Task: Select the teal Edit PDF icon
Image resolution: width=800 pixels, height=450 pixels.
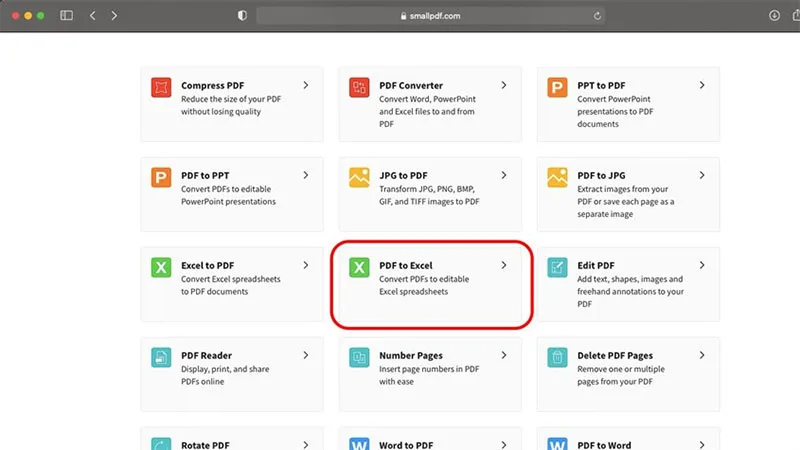Action: click(x=557, y=267)
